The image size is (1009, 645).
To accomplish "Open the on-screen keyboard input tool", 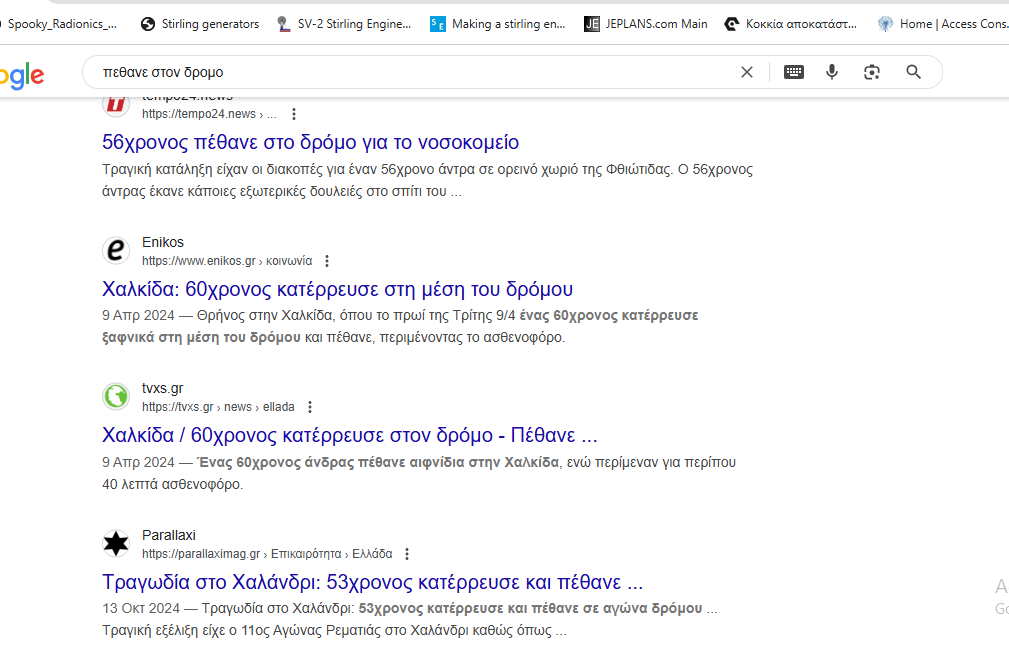I will [794, 72].
